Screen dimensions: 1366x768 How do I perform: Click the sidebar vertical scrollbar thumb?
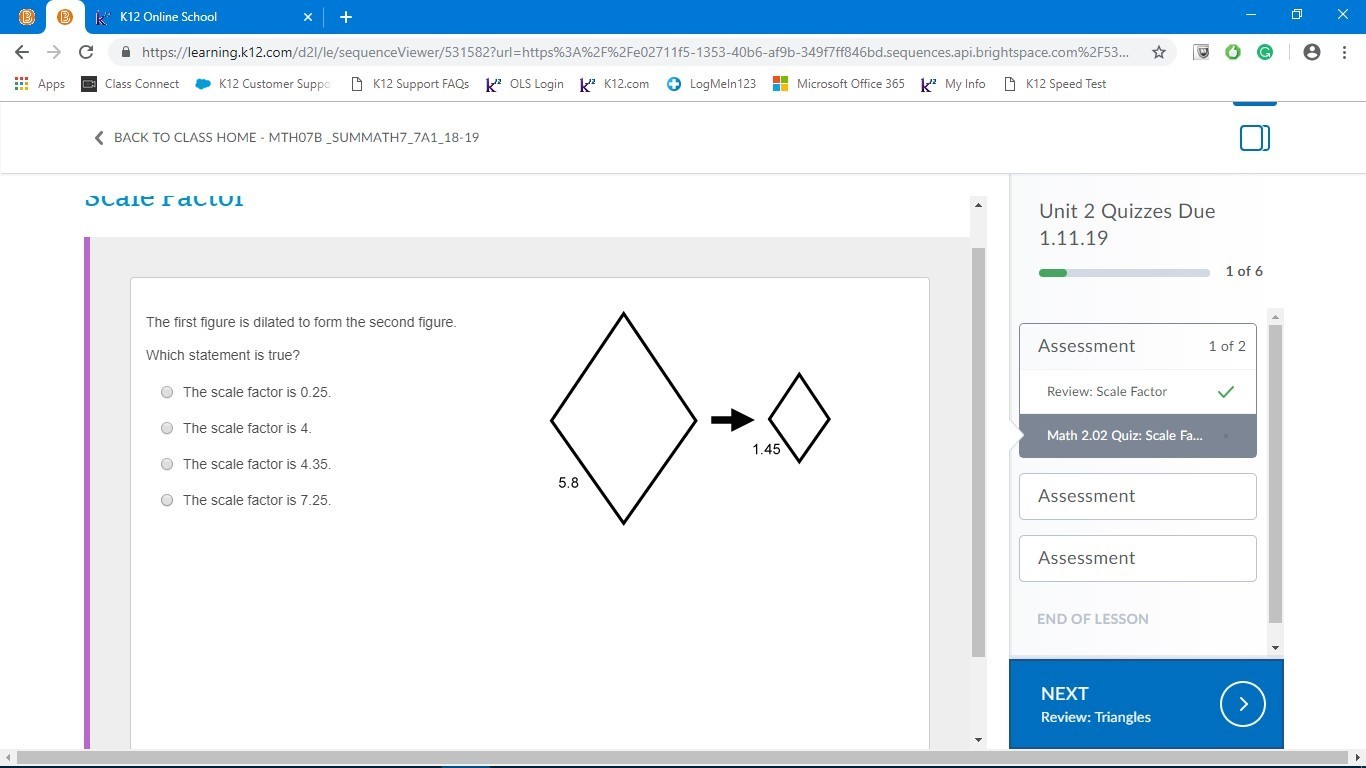[1275, 474]
